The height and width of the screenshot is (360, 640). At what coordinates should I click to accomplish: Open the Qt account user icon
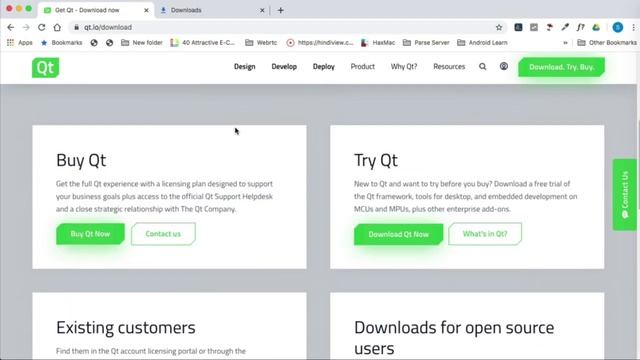pyautogui.click(x=504, y=66)
